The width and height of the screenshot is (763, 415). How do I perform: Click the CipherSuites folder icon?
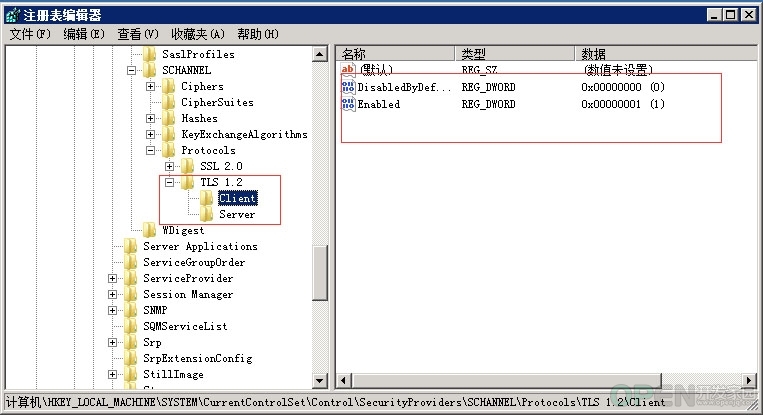[169, 102]
